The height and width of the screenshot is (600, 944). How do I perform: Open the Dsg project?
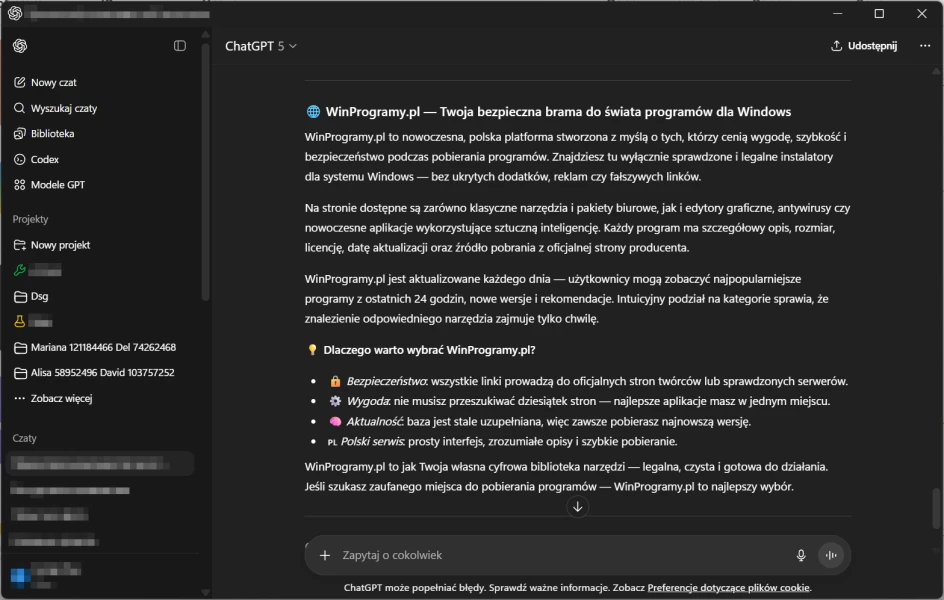(39, 296)
